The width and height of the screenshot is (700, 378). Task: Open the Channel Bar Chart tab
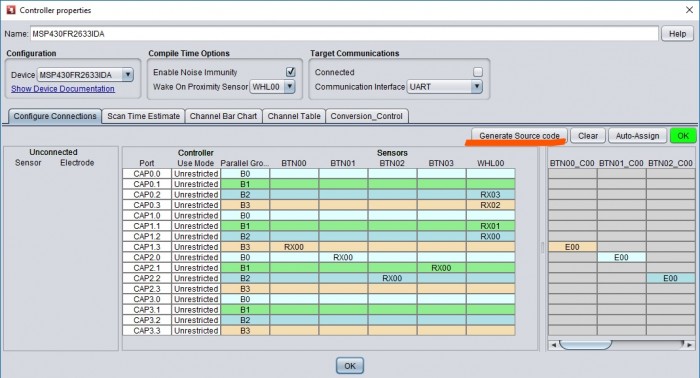click(223, 116)
